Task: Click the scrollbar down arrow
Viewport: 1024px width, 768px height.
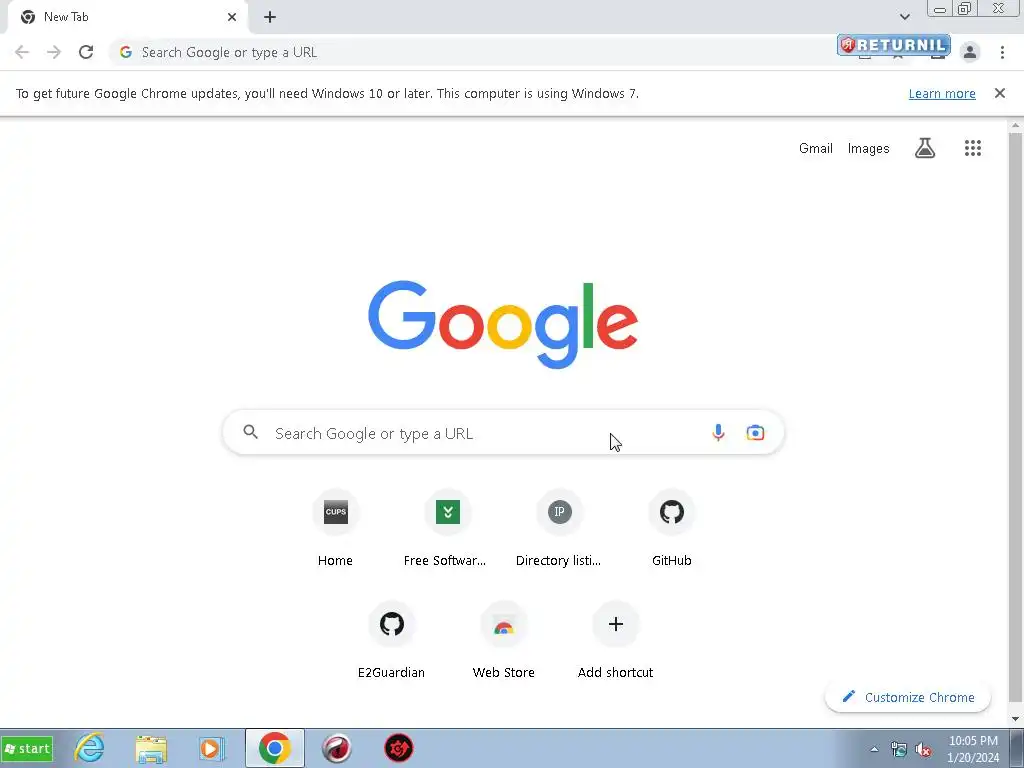Action: [x=1015, y=719]
